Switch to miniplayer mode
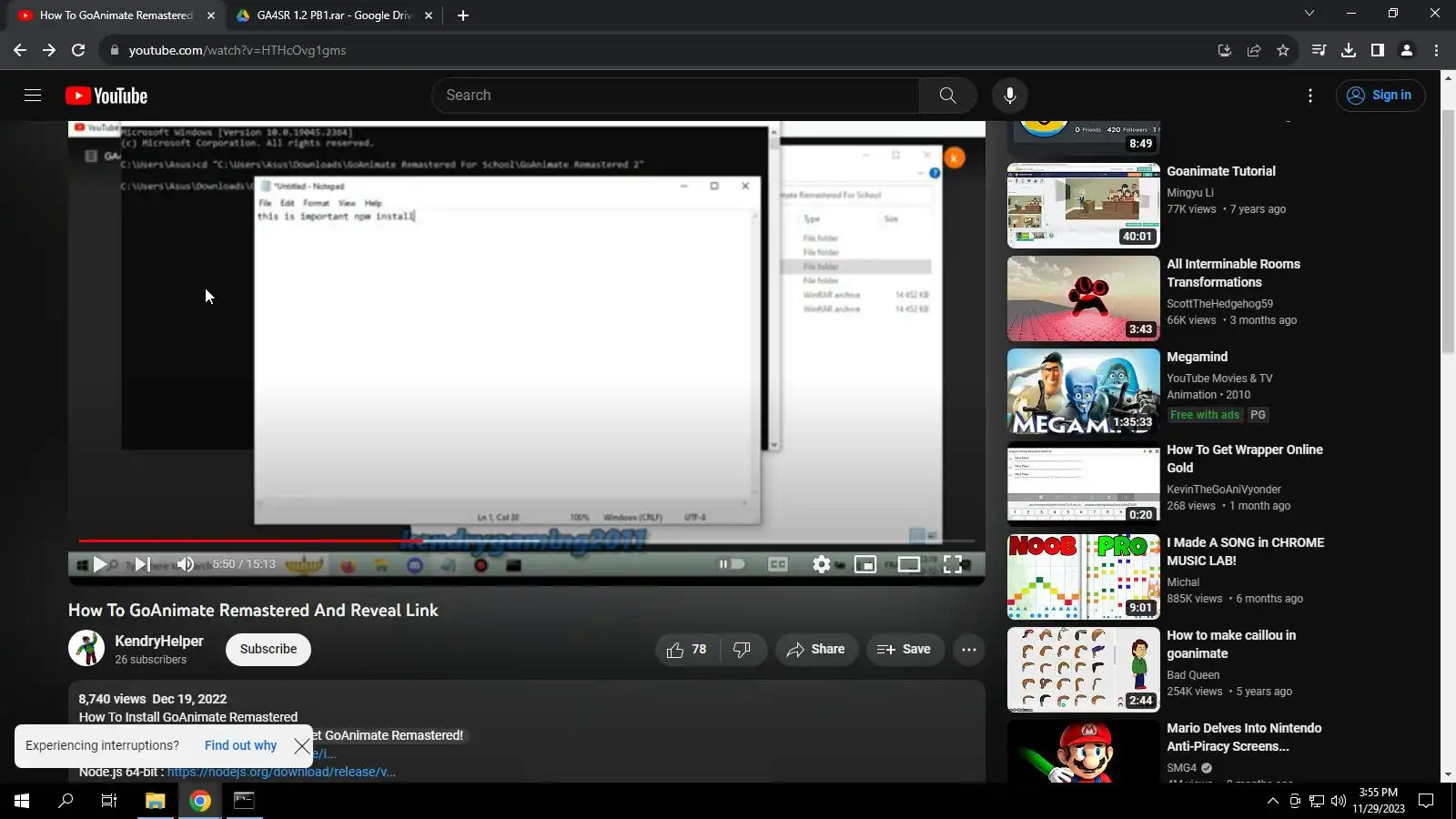The width and height of the screenshot is (1456, 819). point(865,564)
